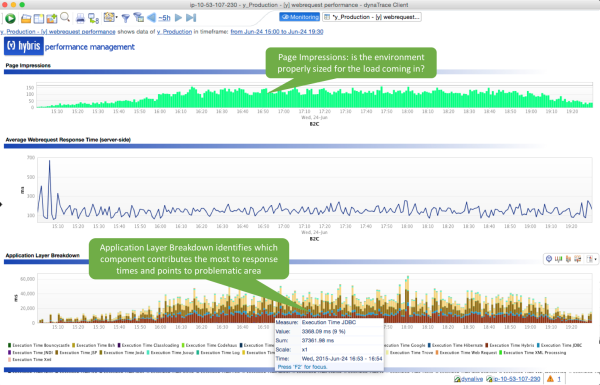Click the split-series chart icon in chart toolbar
This screenshot has height=385, width=600.
[578, 259]
